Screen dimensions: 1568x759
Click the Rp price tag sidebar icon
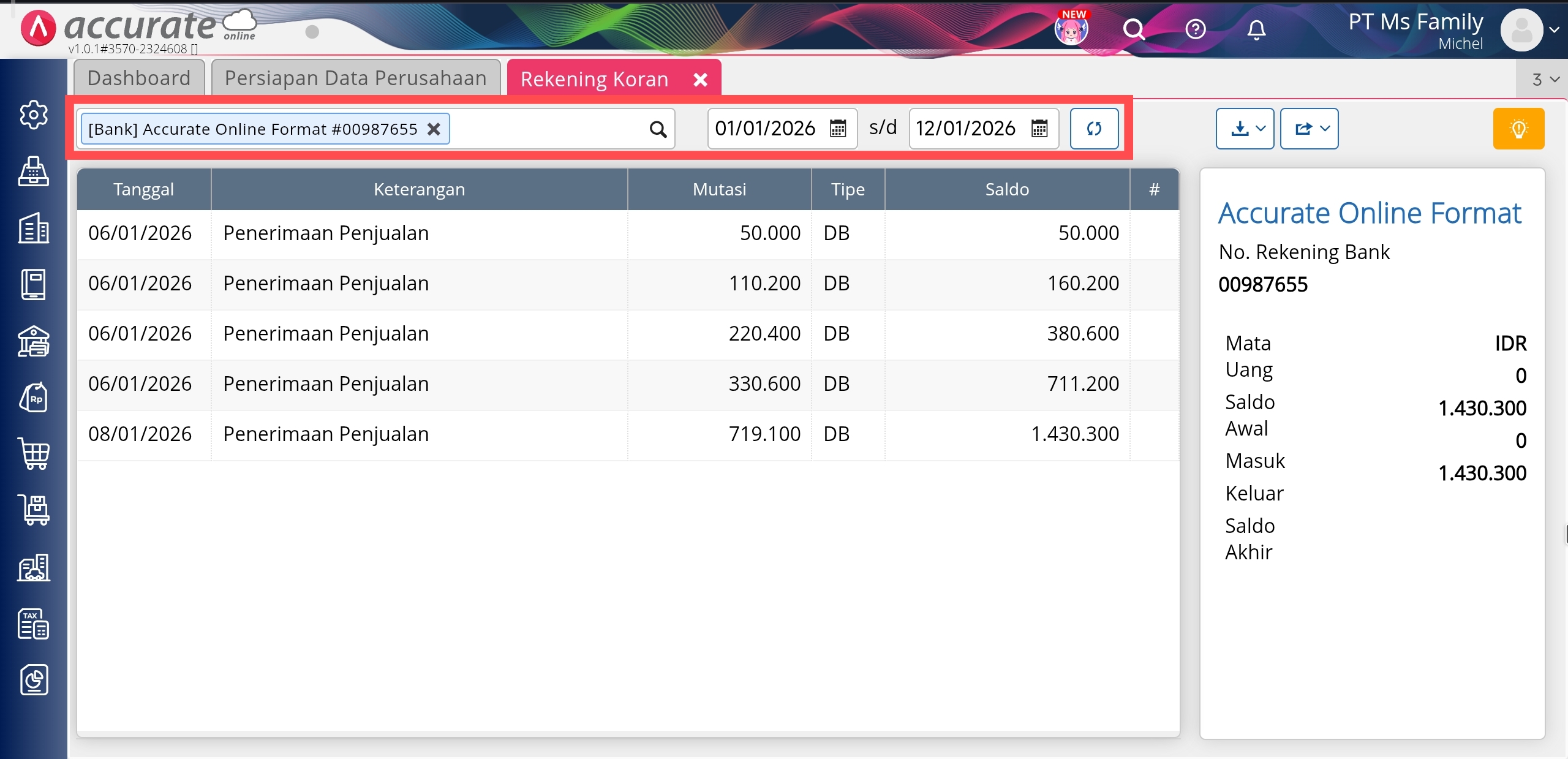(x=34, y=398)
